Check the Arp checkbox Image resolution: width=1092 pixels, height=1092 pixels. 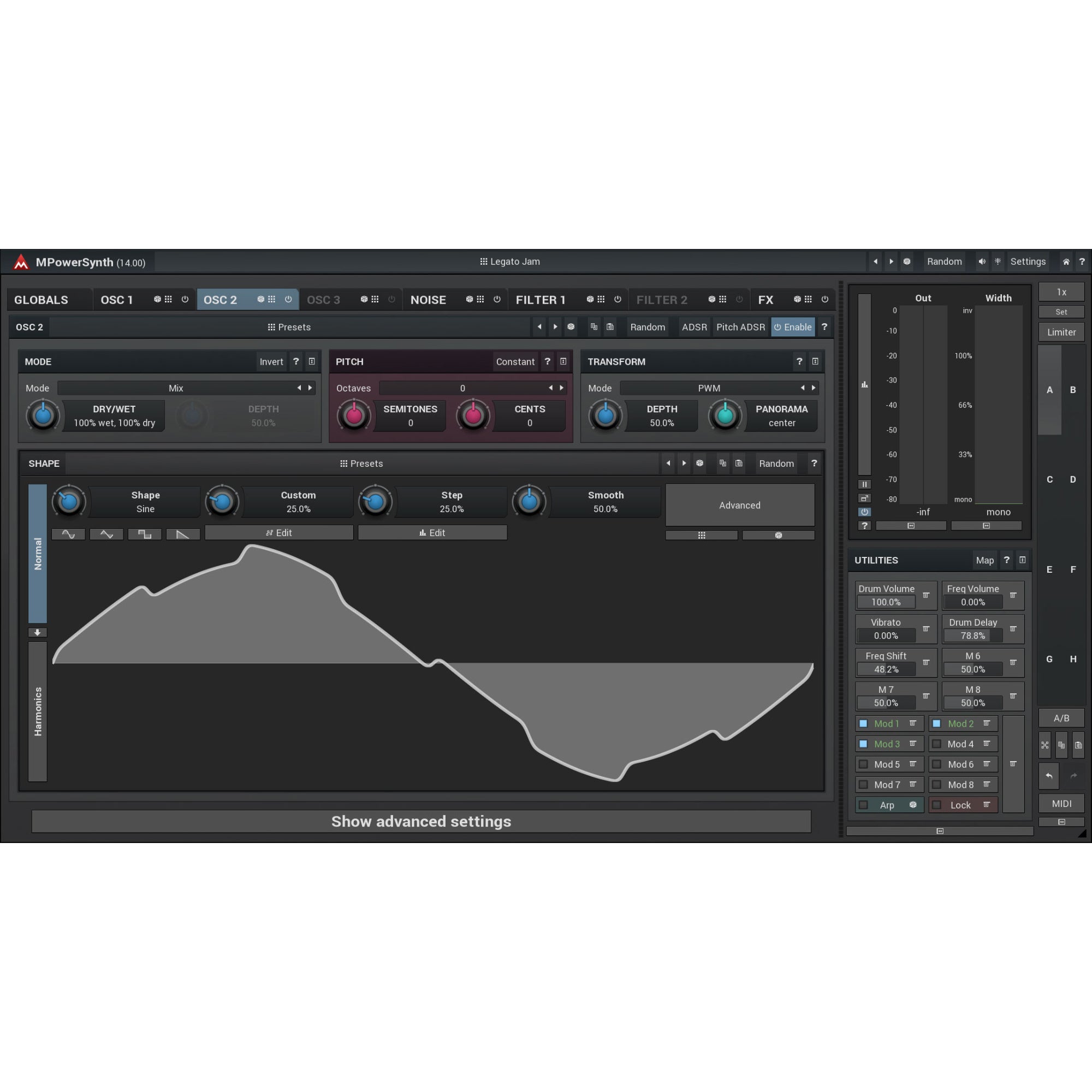coord(863,805)
